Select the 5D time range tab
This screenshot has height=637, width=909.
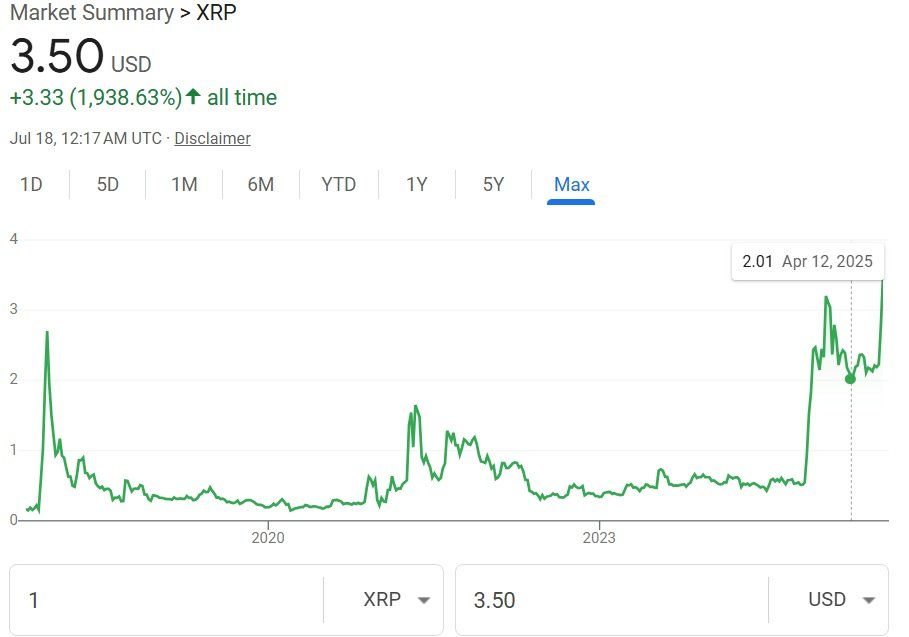[x=107, y=184]
